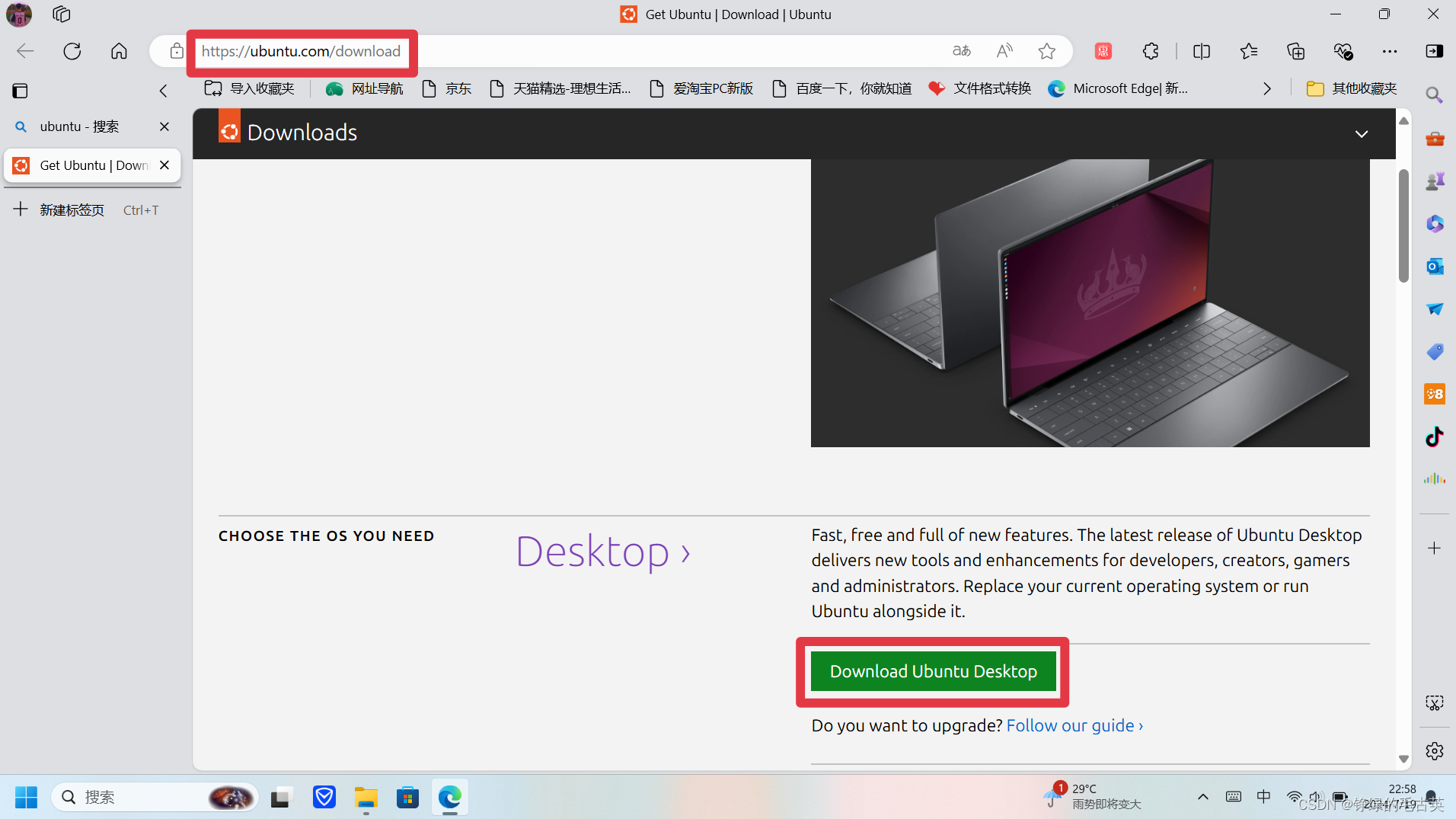Open Microsoft Store from the taskbar
Image resolution: width=1456 pixels, height=819 pixels.
click(407, 798)
